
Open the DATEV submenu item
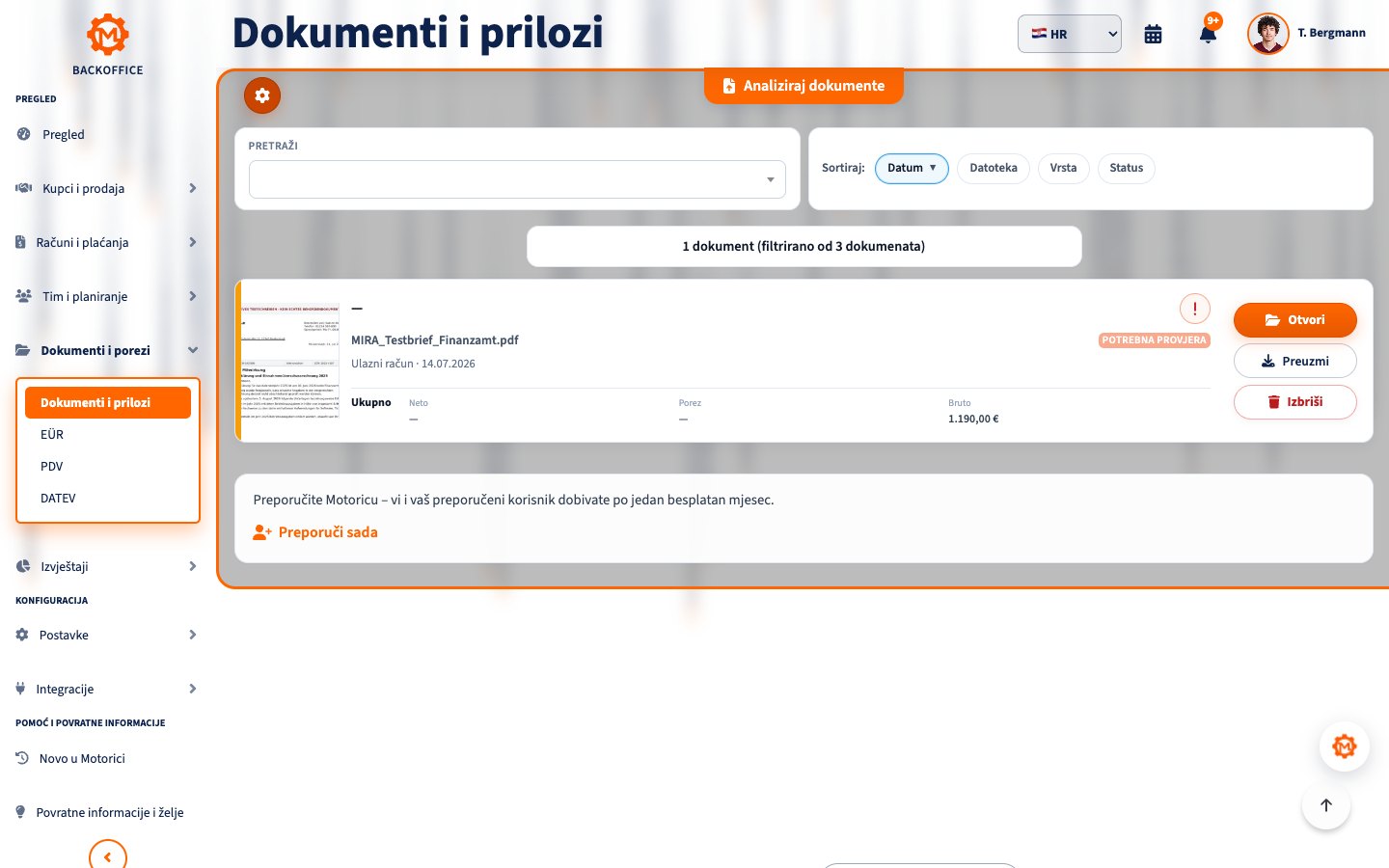click(108, 499)
